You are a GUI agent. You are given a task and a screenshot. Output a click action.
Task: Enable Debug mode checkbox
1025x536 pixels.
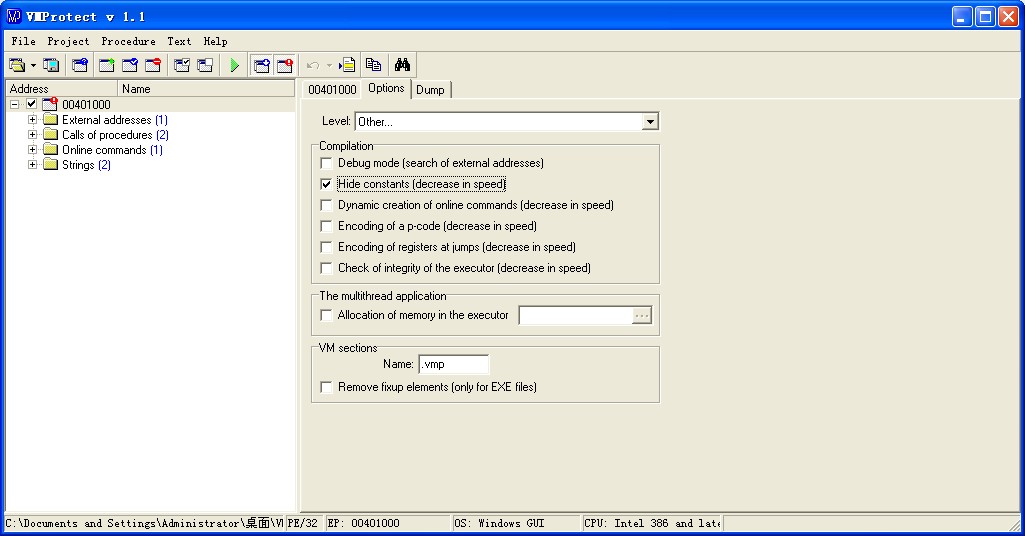click(x=326, y=163)
